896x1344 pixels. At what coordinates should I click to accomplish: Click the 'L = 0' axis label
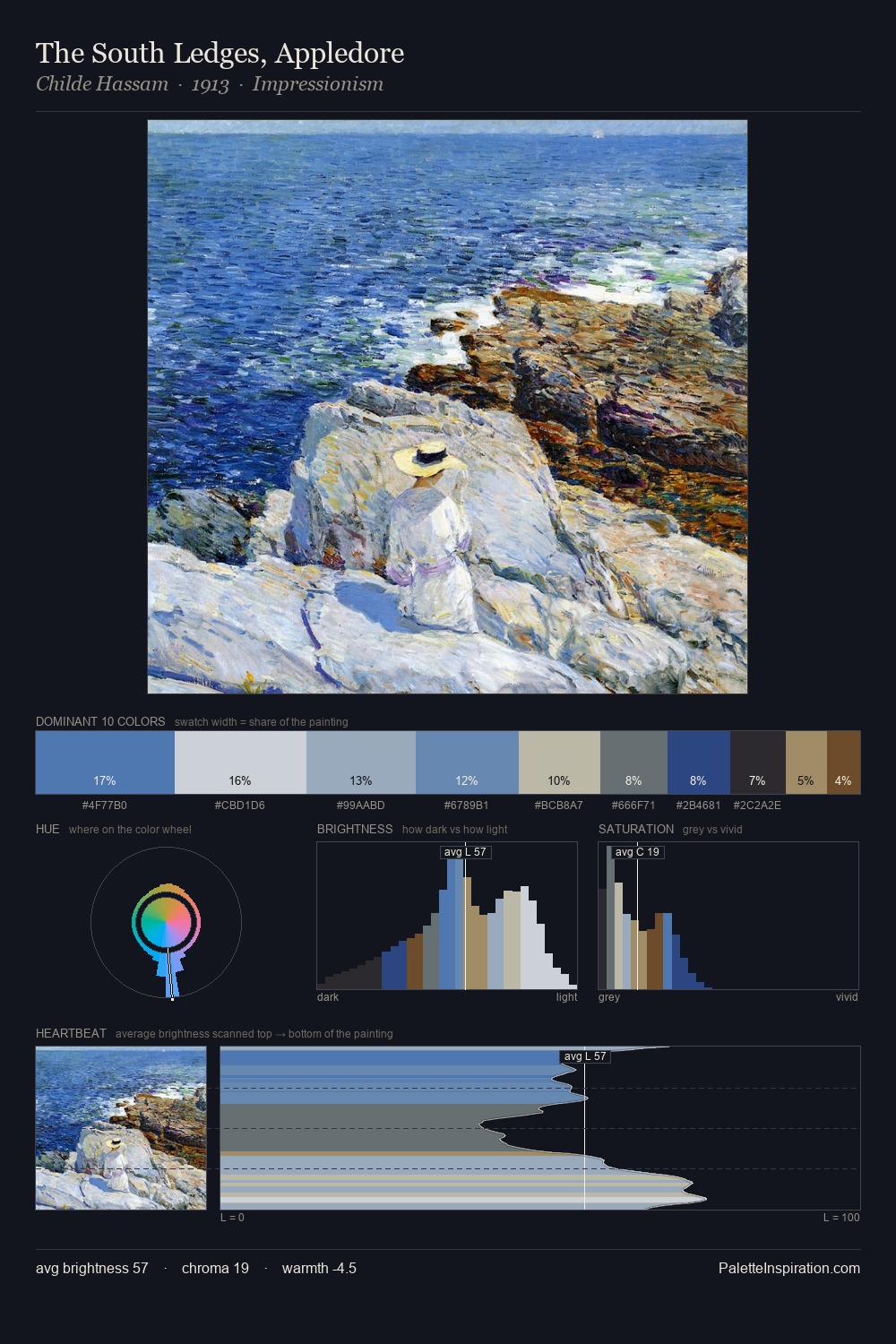[x=232, y=1218]
